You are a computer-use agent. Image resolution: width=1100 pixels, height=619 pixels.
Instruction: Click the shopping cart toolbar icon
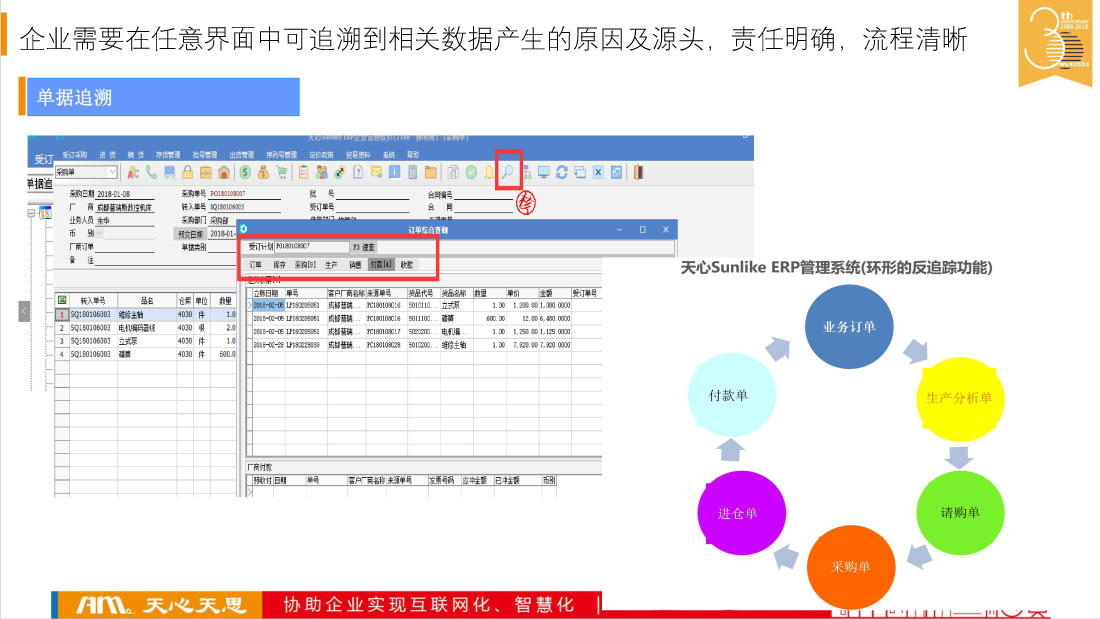282,172
